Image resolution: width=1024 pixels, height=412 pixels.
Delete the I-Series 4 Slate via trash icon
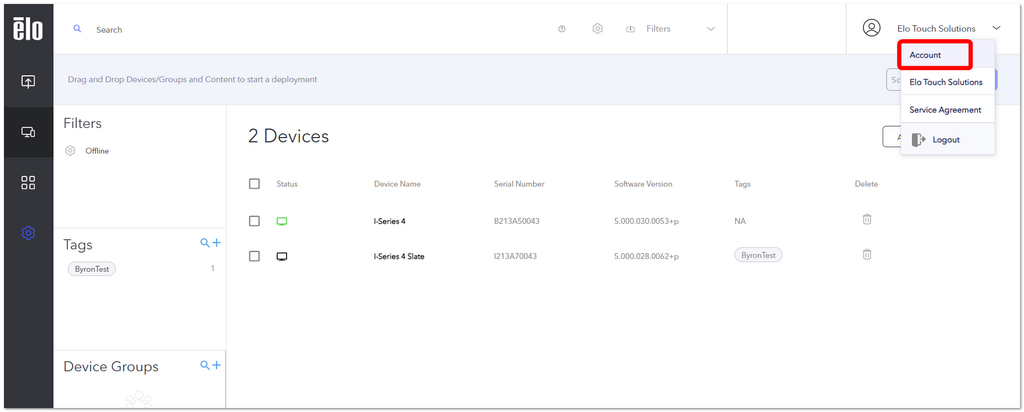click(x=867, y=255)
